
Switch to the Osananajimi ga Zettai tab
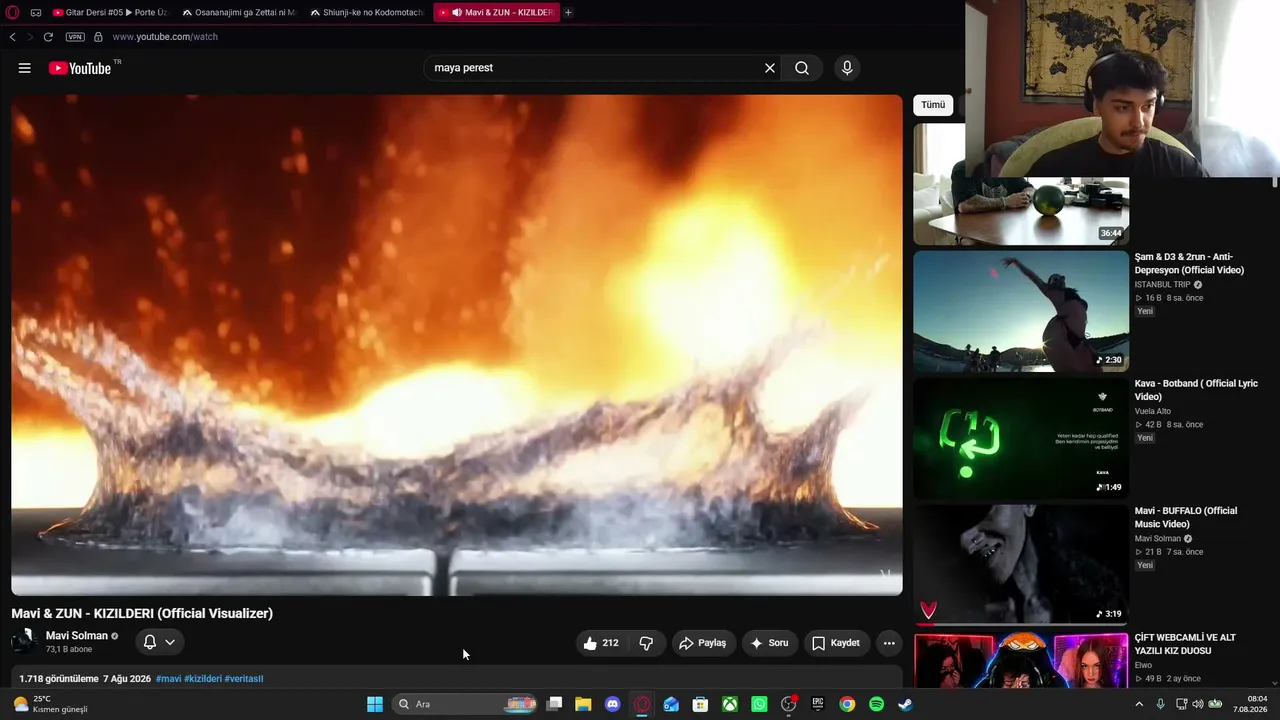[239, 13]
